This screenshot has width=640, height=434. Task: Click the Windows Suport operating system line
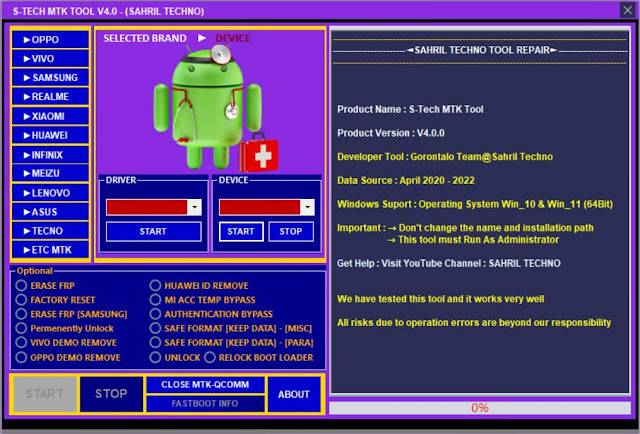coord(475,204)
